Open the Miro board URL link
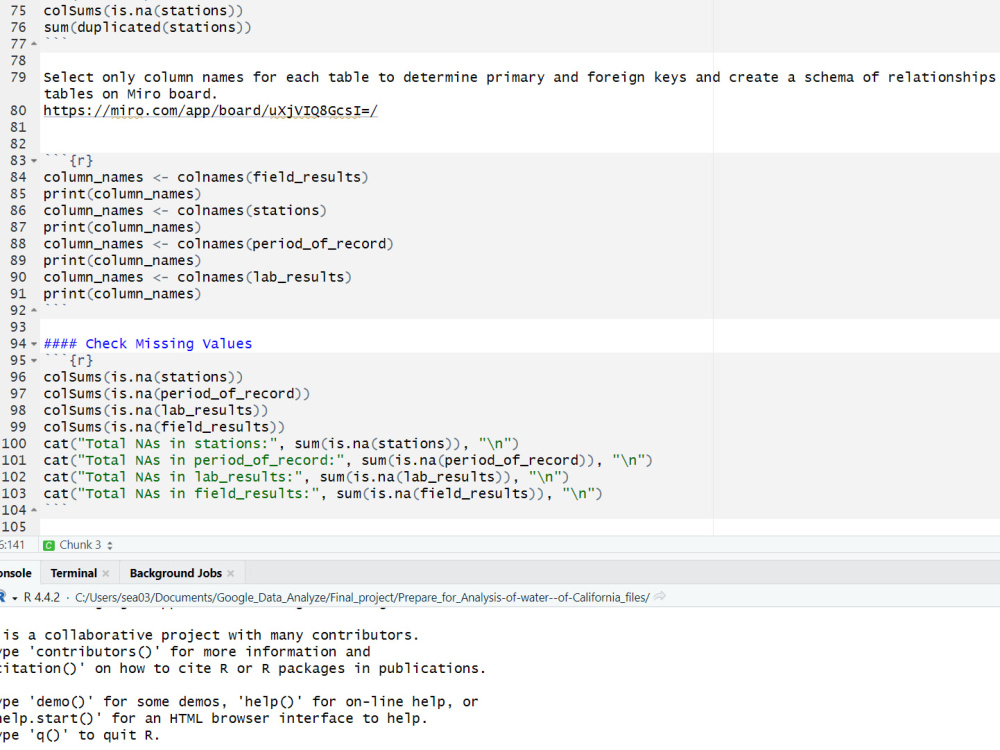 (x=210, y=110)
